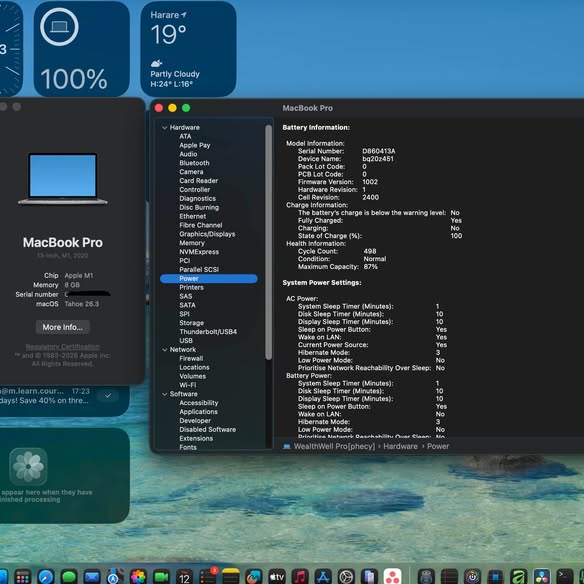Select Graphics/Displays in the sidebar

click(x=207, y=234)
